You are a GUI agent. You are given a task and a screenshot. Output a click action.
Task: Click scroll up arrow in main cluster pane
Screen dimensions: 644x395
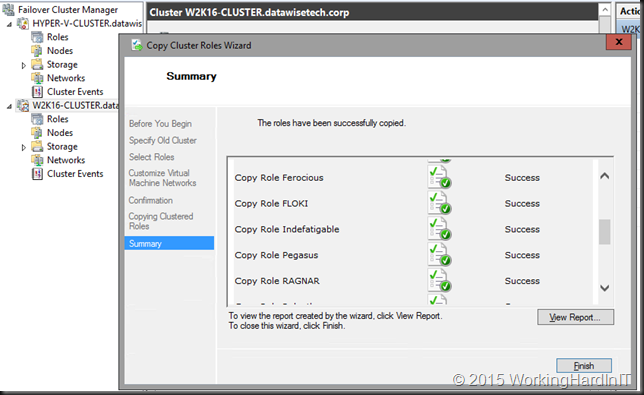605,10
